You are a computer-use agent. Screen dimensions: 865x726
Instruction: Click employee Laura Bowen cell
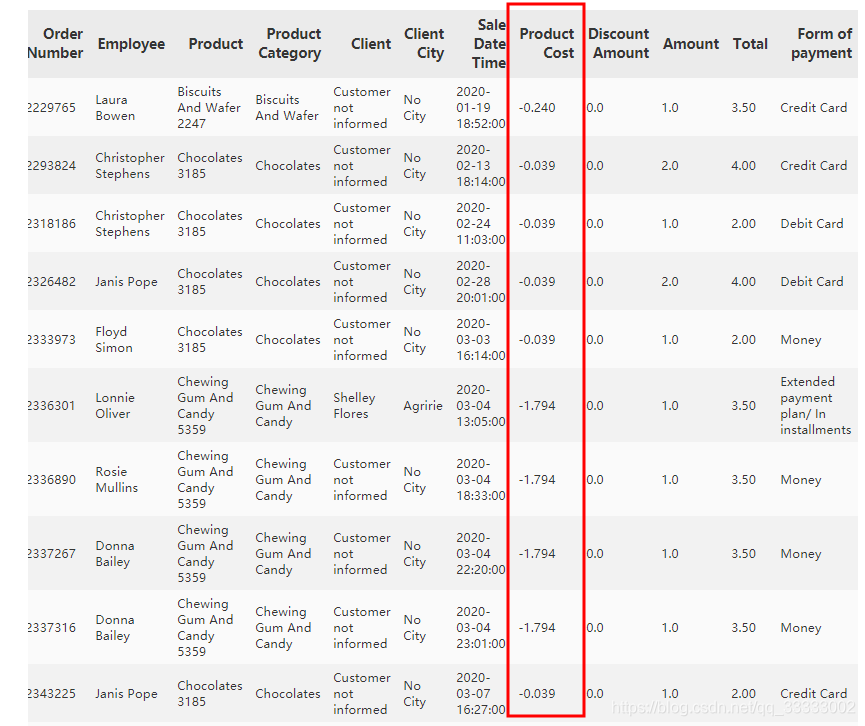(x=115, y=108)
